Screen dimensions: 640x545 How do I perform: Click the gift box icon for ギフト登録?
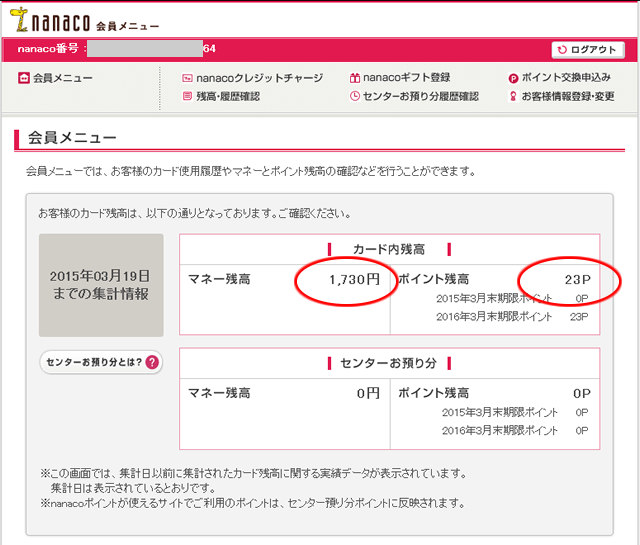355,78
